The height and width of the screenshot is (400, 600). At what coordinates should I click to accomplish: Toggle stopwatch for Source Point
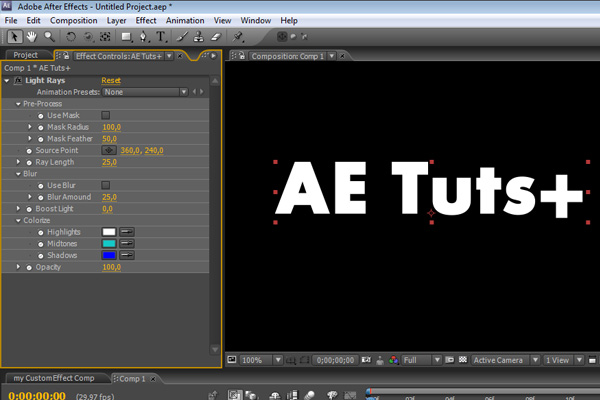coord(29,151)
